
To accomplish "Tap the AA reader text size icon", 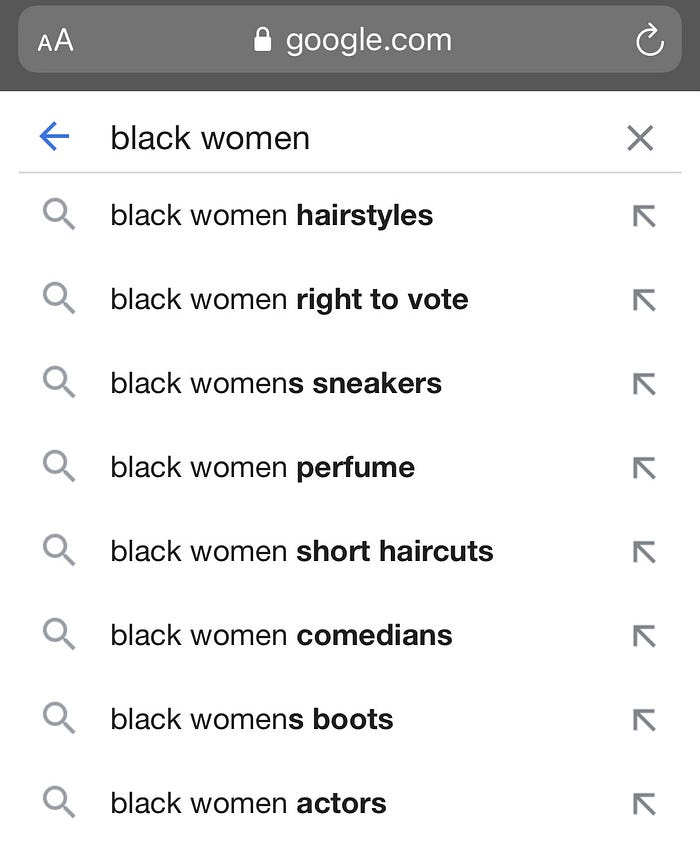I will (55, 41).
